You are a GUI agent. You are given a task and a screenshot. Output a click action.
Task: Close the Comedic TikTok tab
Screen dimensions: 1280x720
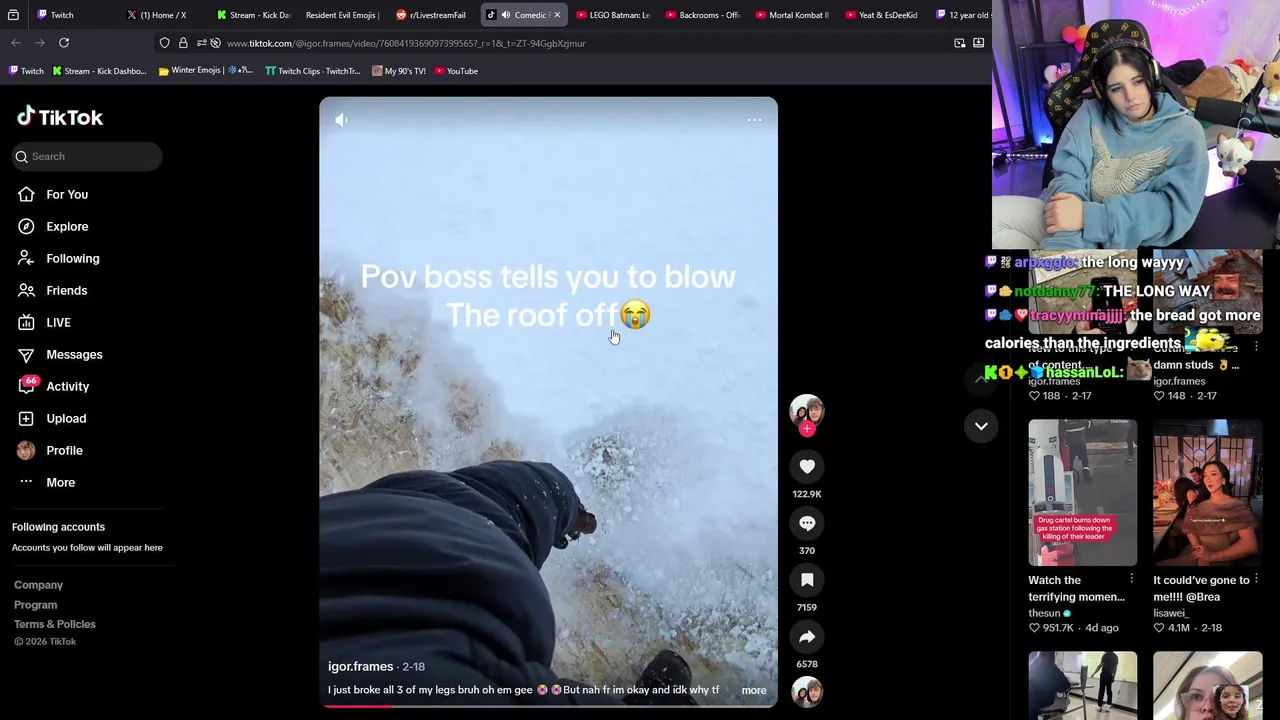coord(557,15)
